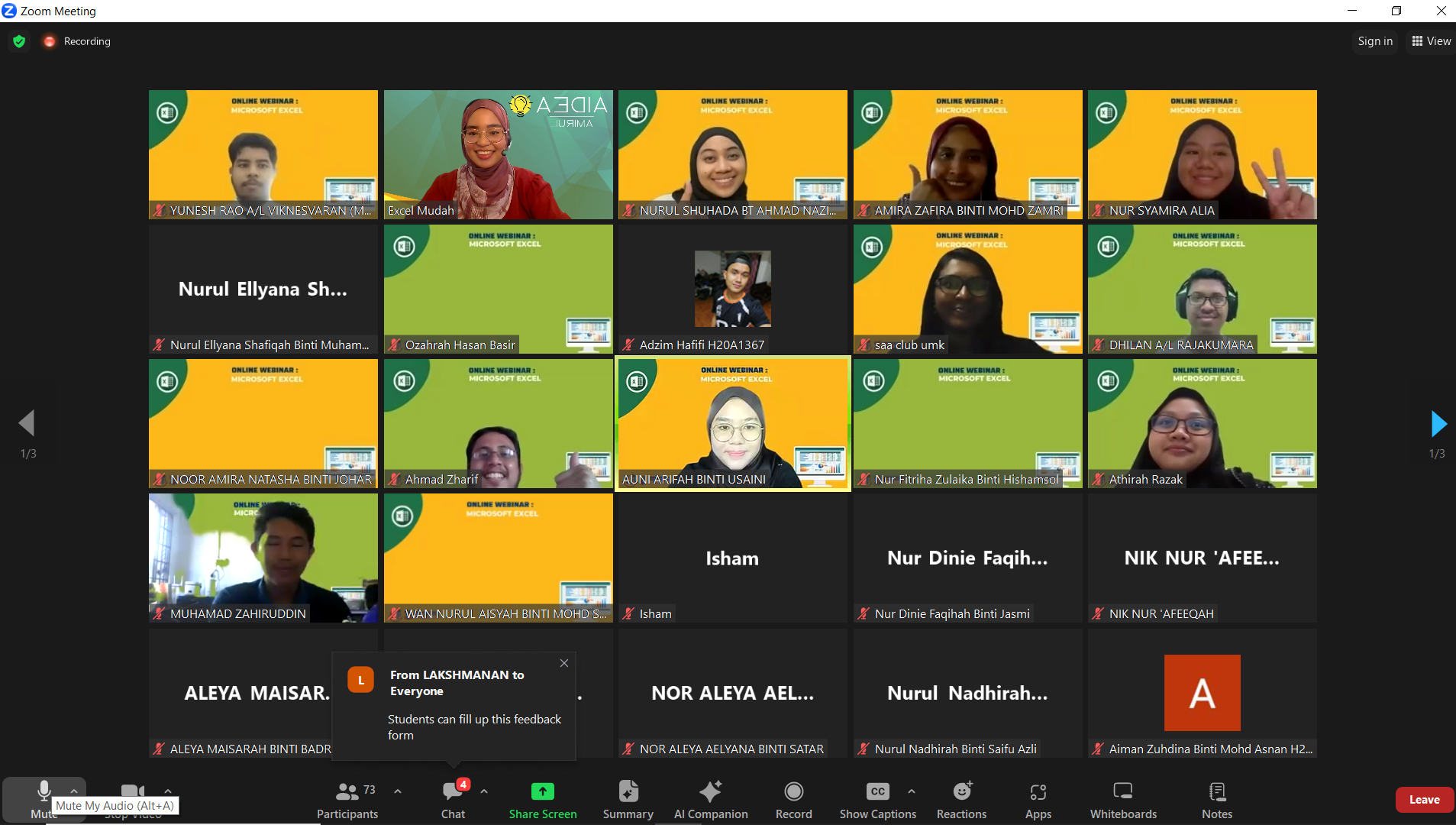Dismiss the LAKSHMANAN chat notification

(x=564, y=663)
